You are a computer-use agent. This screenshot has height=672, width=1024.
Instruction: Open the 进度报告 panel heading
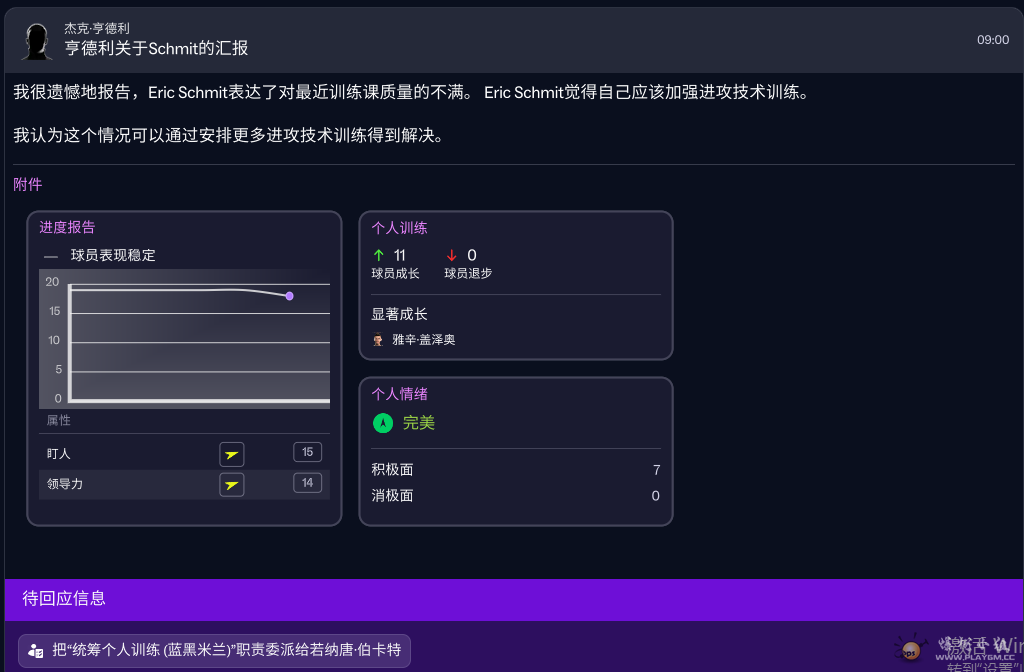pyautogui.click(x=67, y=227)
